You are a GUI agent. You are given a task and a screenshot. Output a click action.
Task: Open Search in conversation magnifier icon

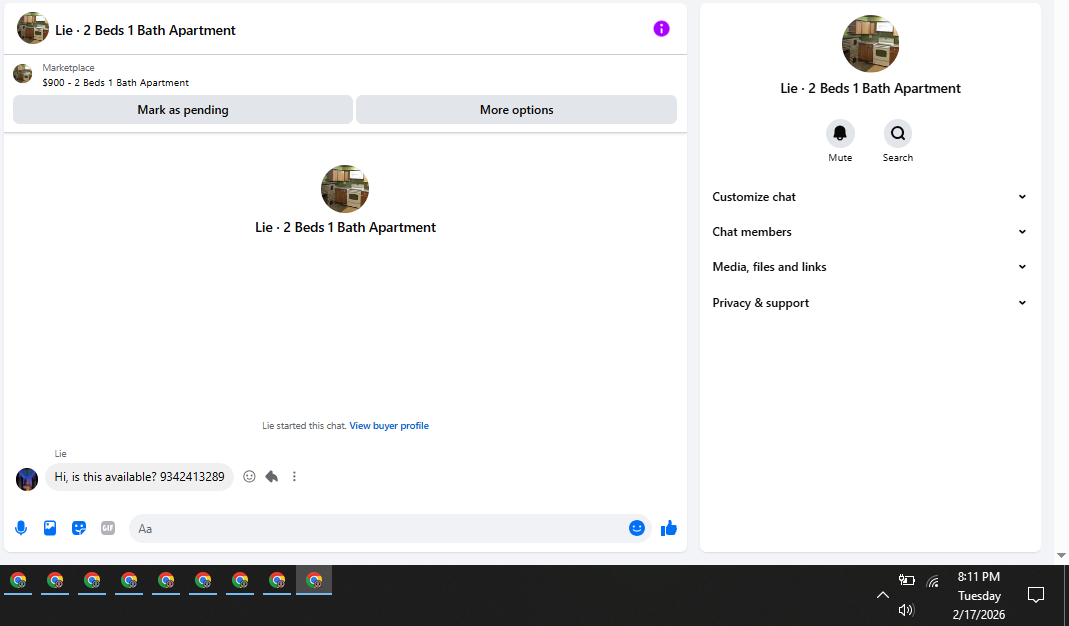click(x=898, y=133)
